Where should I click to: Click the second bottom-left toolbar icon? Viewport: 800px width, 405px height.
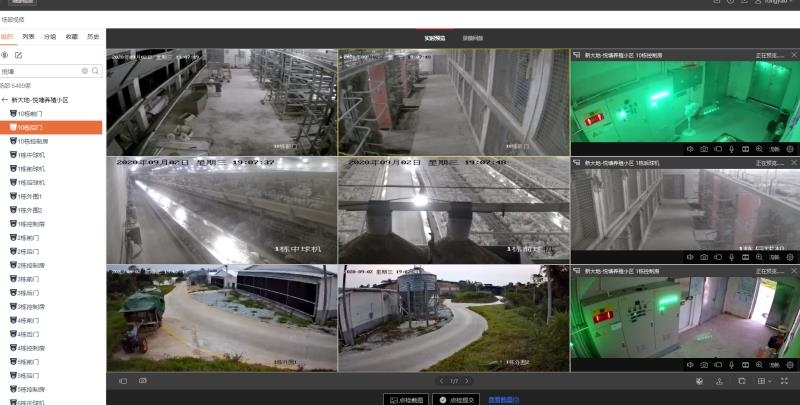click(x=142, y=381)
